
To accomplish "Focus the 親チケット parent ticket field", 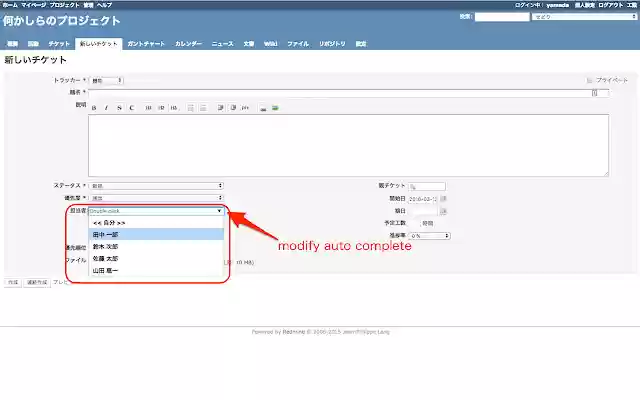I will click(427, 187).
